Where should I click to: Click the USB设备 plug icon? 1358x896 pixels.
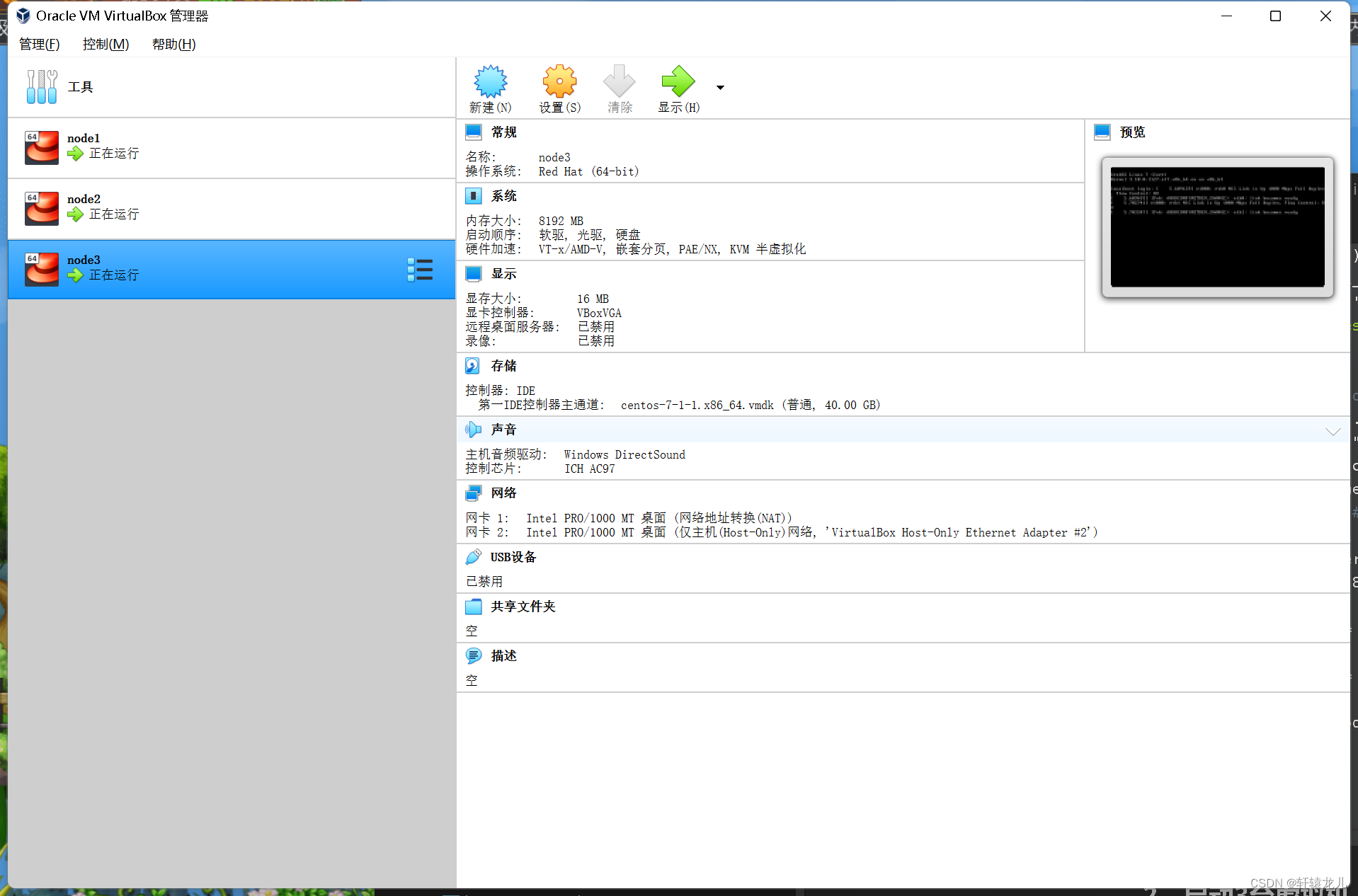(x=473, y=557)
